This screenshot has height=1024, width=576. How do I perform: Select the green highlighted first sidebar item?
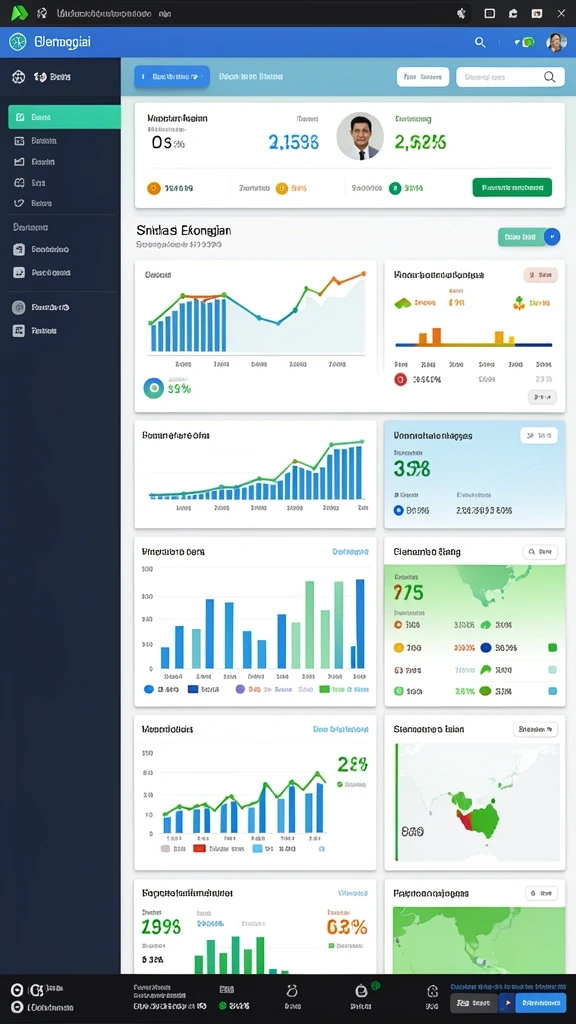64,117
